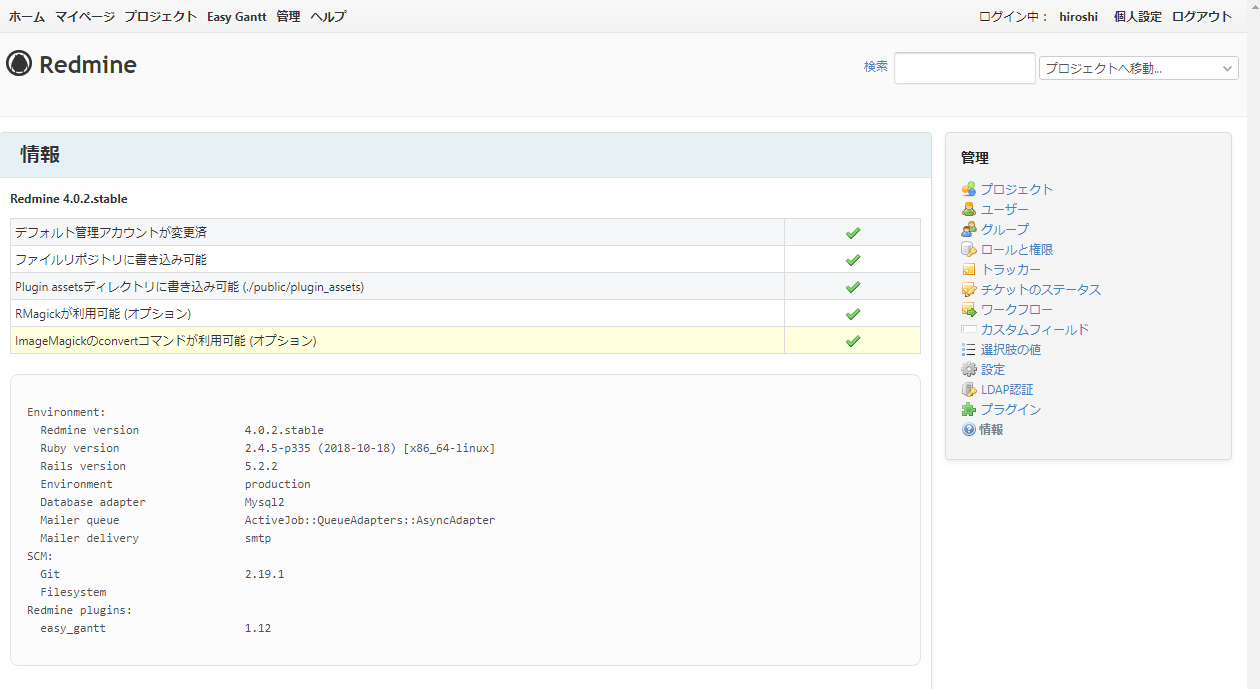
Task: Open the 管理 menu
Action: [288, 16]
